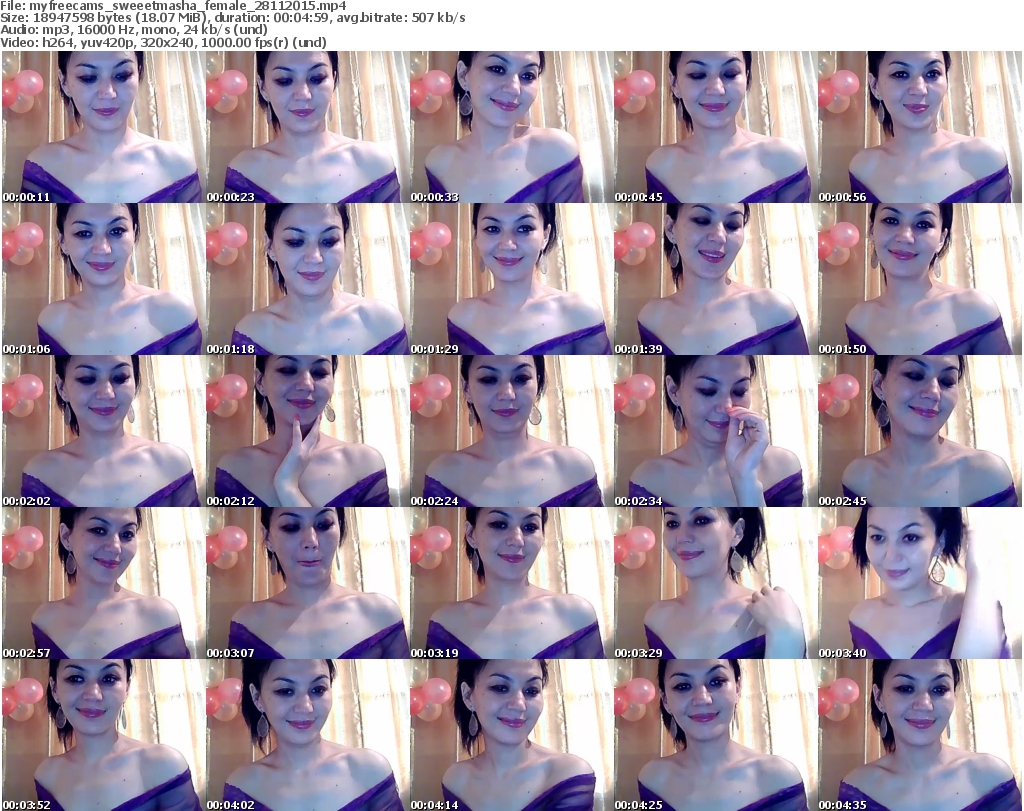Select the thumbnail frame at 00:00:11
The width and height of the screenshot is (1024, 811).
104,127
